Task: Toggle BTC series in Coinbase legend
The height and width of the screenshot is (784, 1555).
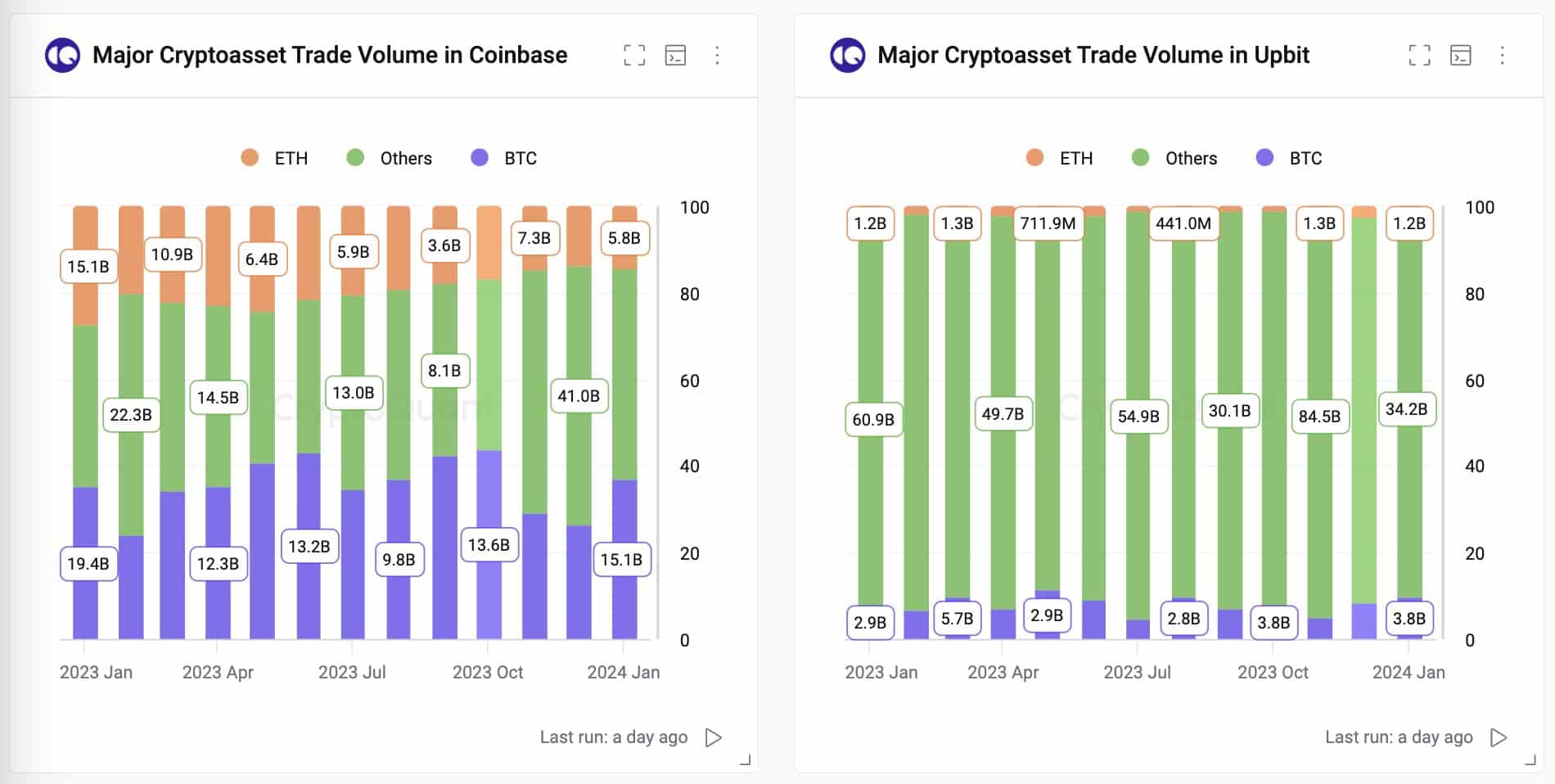Action: click(505, 158)
